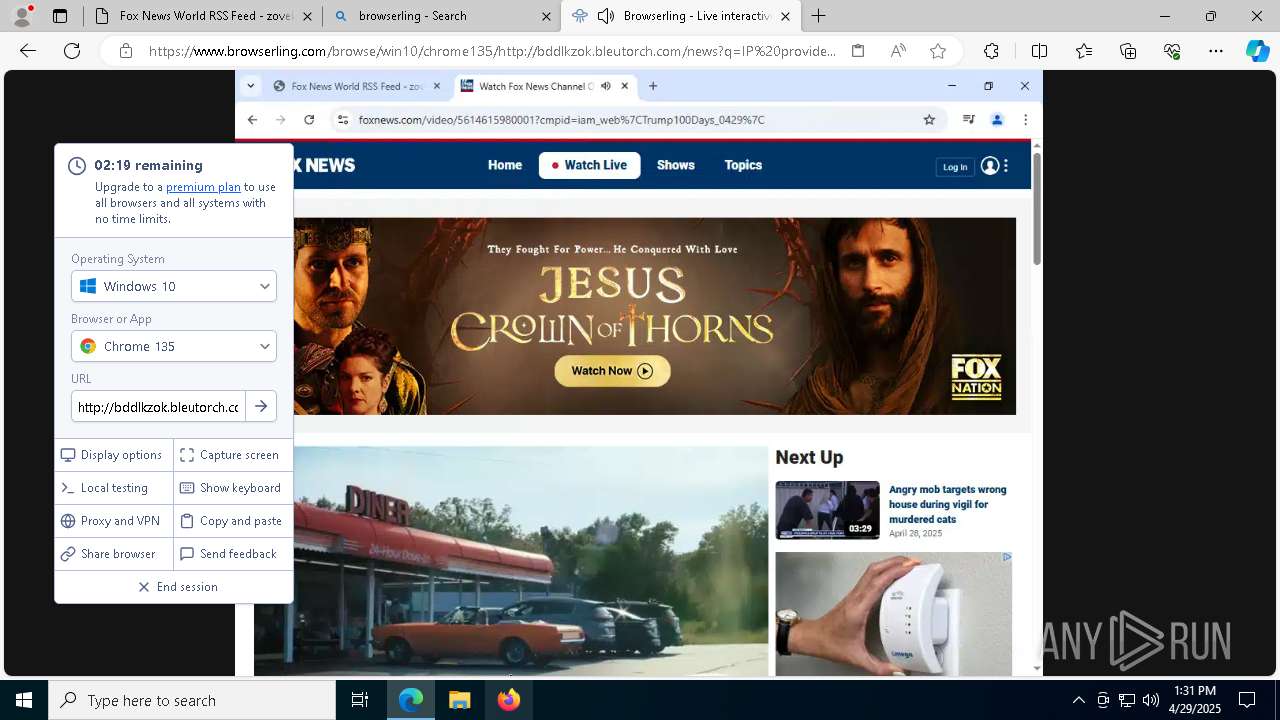Open taskbar volume control

(x=1151, y=700)
